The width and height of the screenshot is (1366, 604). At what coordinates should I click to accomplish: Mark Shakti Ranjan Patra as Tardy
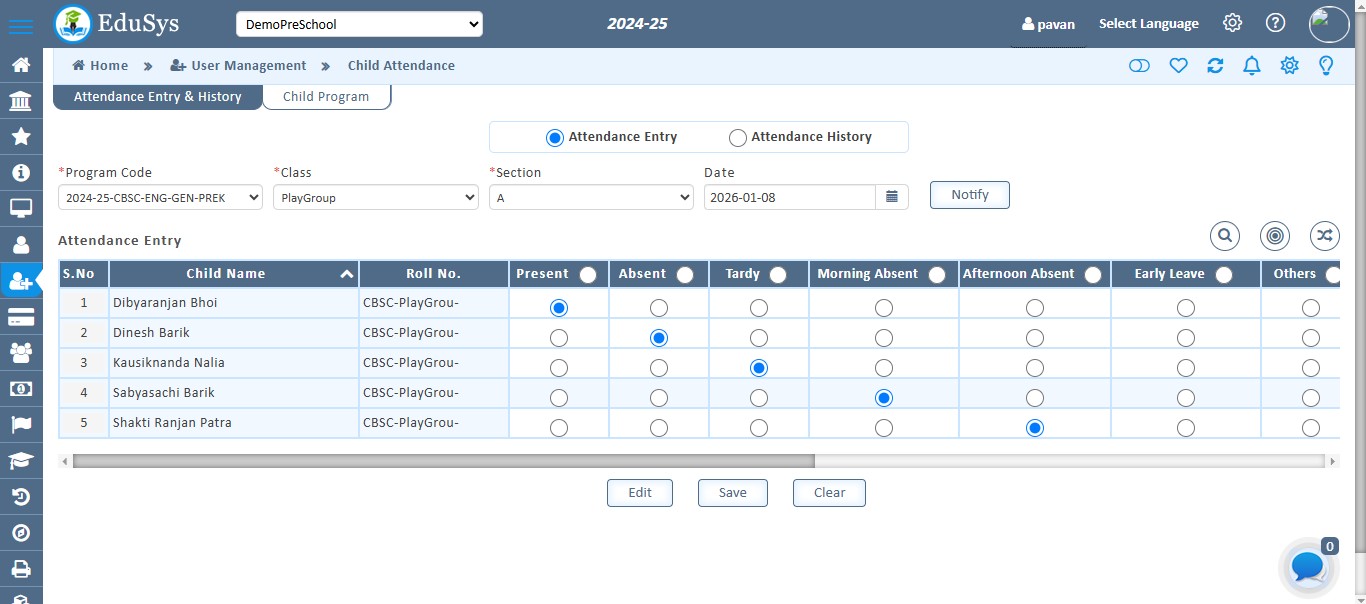(x=758, y=427)
